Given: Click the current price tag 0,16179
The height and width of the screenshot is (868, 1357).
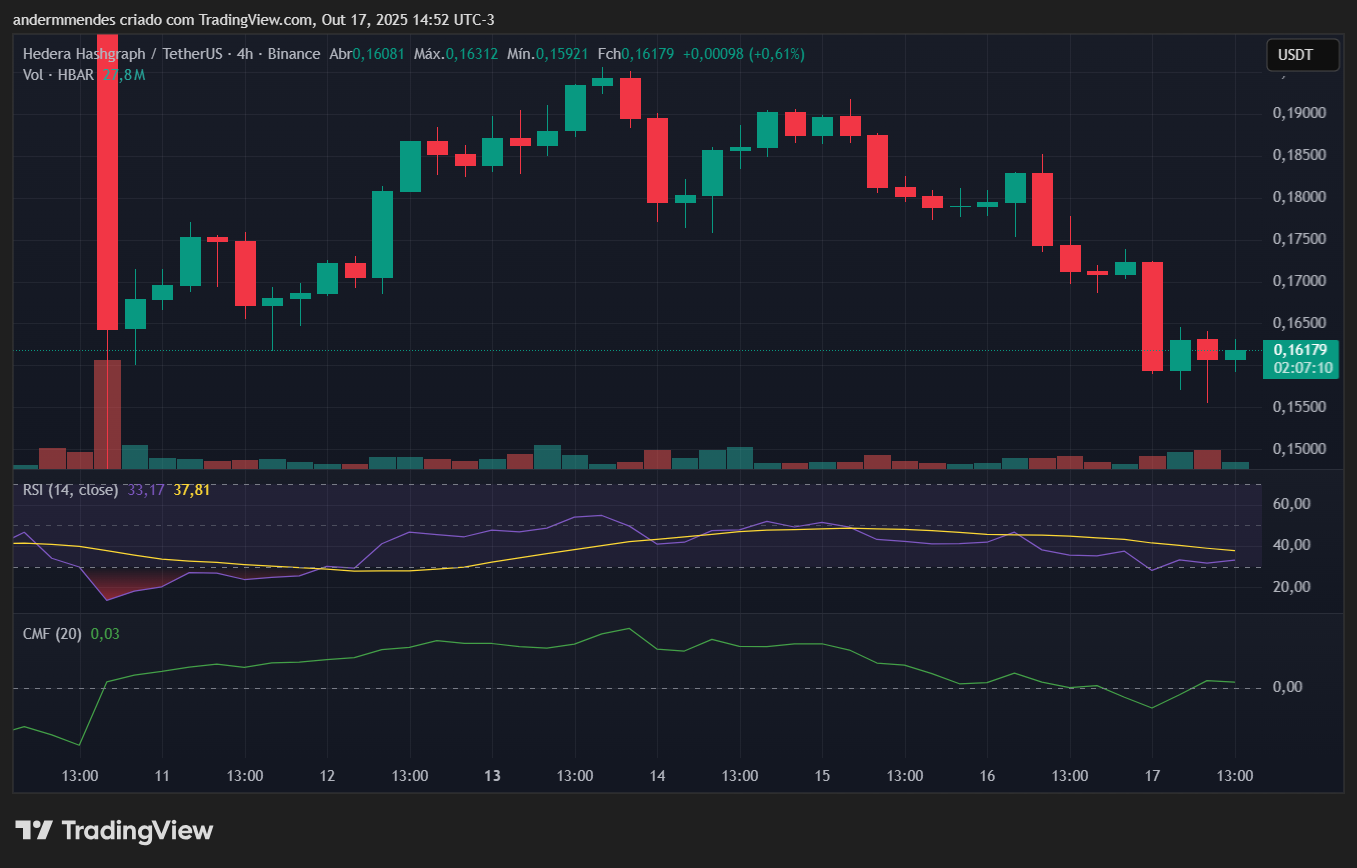Looking at the screenshot, I should point(1301,350).
